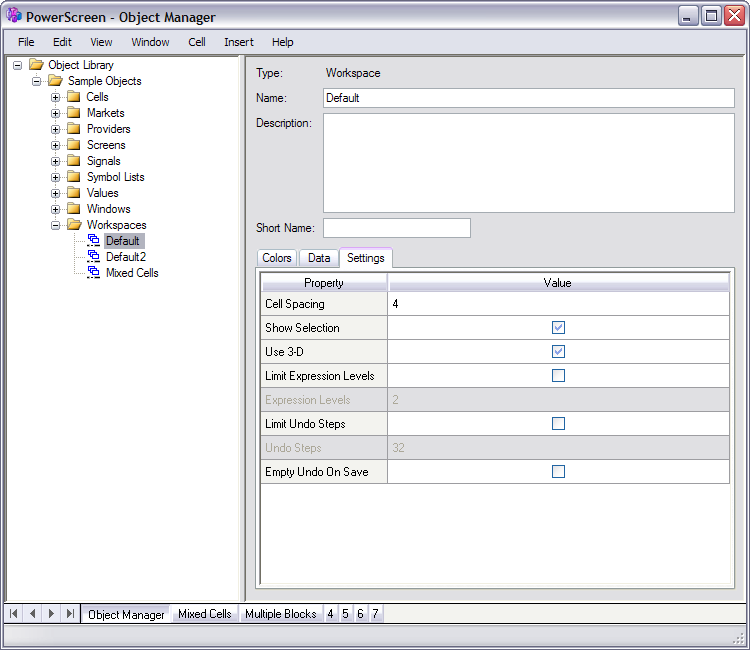Click the Object Library root folder icon

click(36, 65)
